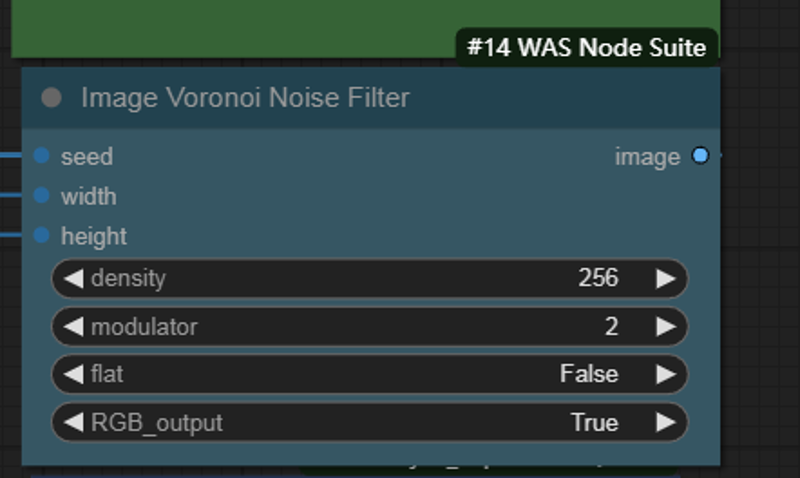The height and width of the screenshot is (478, 800).
Task: Click the image output connector dot
Action: 701,156
